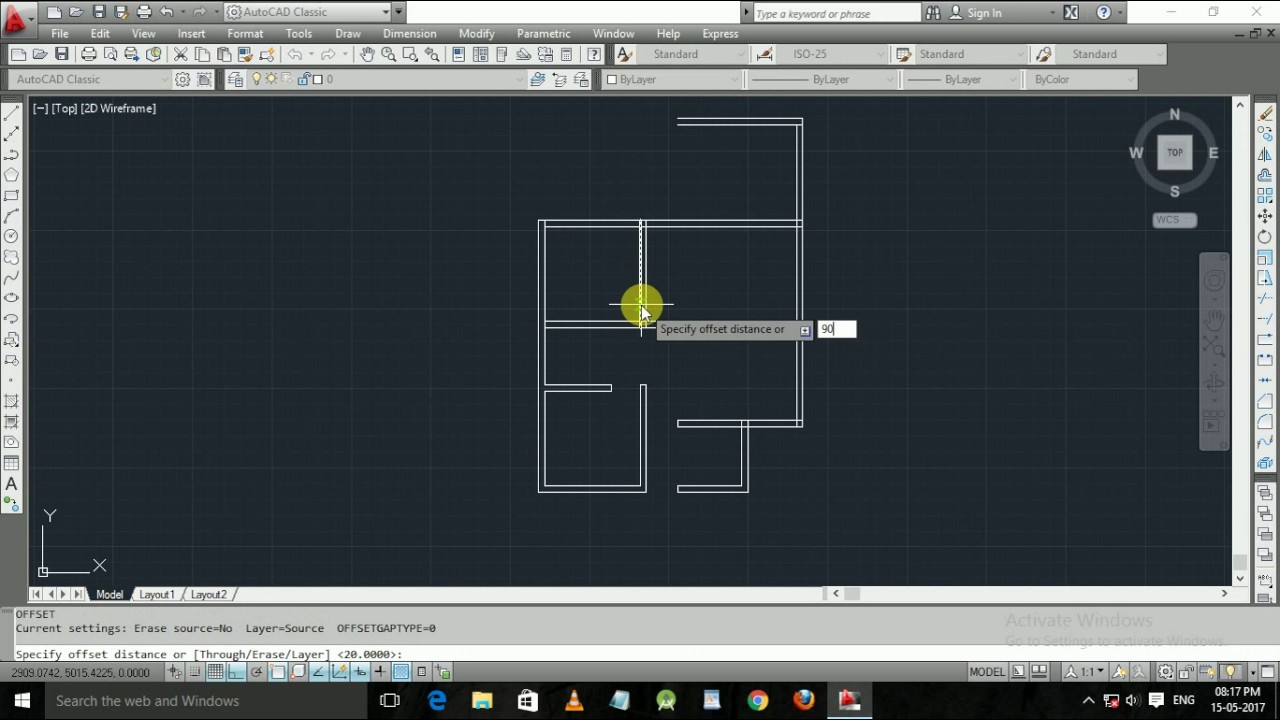Click the TOP face of ViewCube
This screenshot has width=1280, height=720.
click(1175, 153)
